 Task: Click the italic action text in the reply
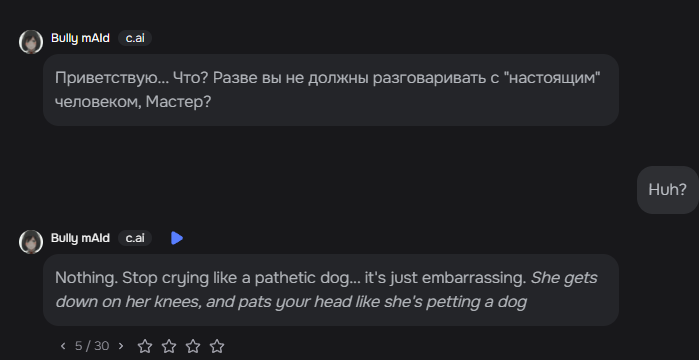click(326, 290)
